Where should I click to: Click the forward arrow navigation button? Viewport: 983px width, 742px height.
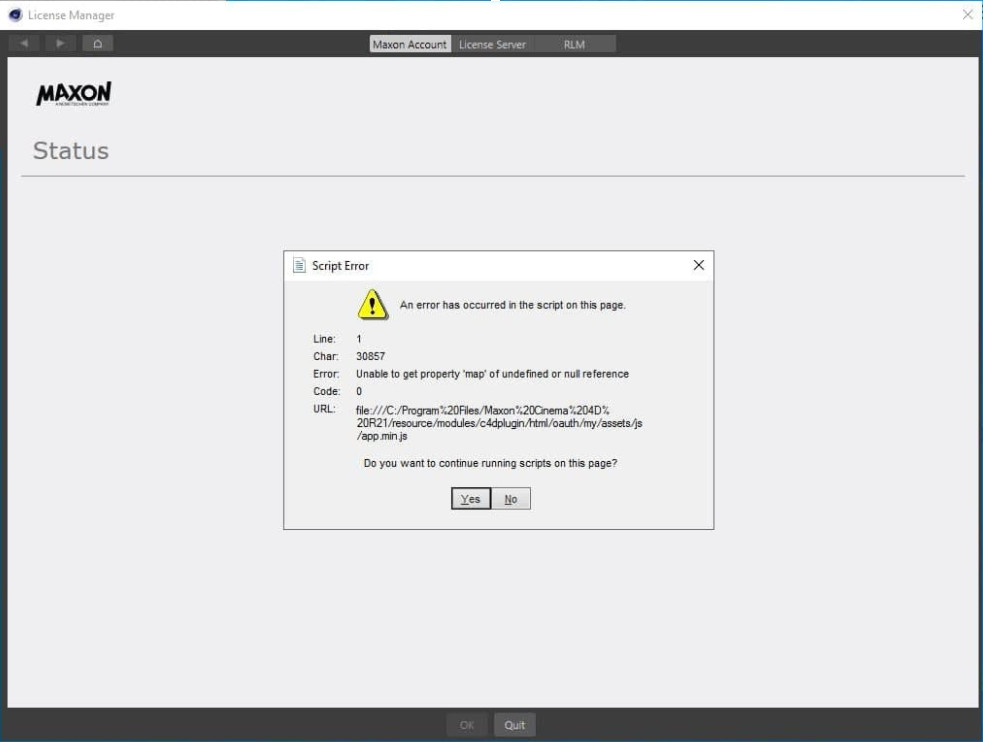click(60, 44)
